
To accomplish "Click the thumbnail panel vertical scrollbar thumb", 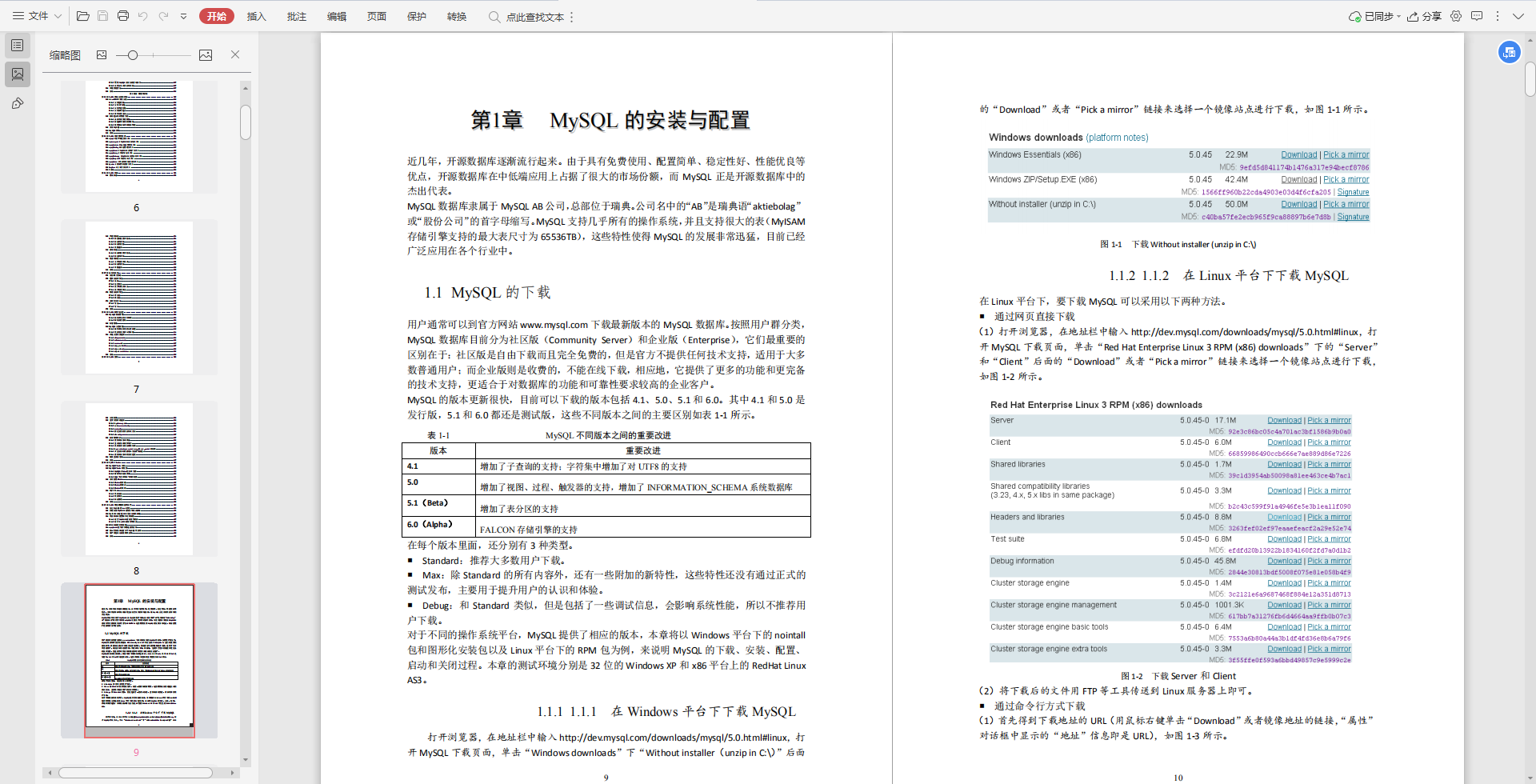I will click(246, 122).
